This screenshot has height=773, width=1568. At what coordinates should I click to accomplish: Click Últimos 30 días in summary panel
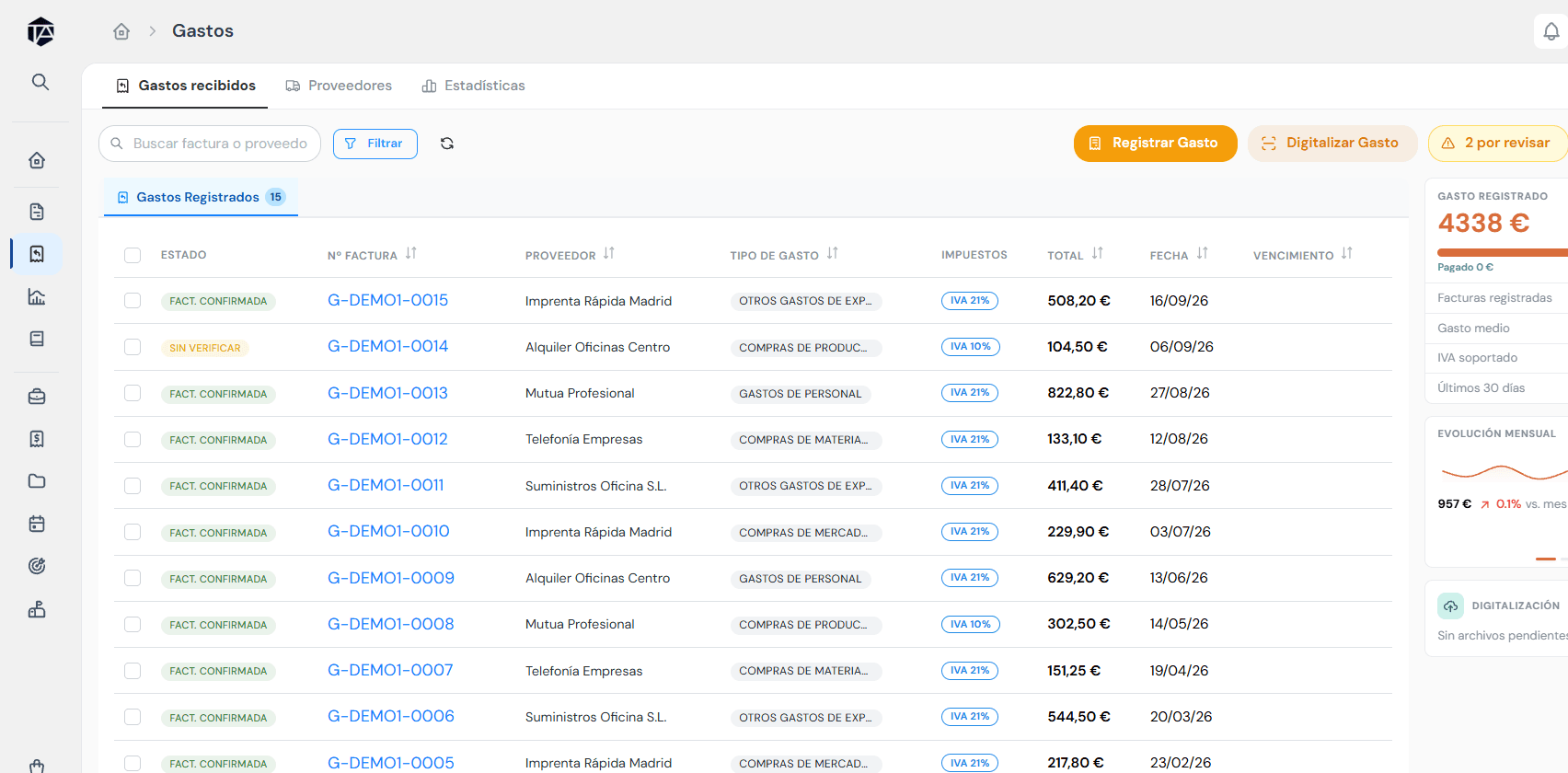click(x=1482, y=388)
